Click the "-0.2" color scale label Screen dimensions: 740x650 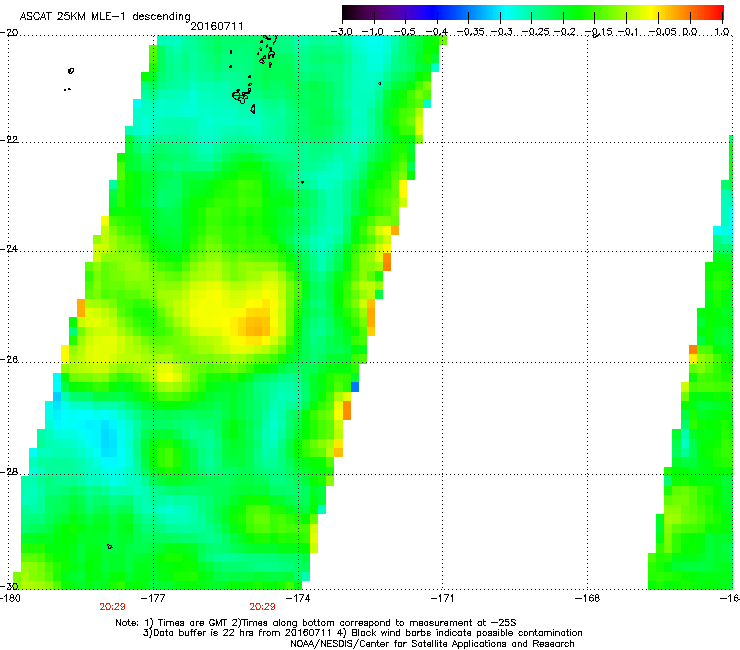564,32
